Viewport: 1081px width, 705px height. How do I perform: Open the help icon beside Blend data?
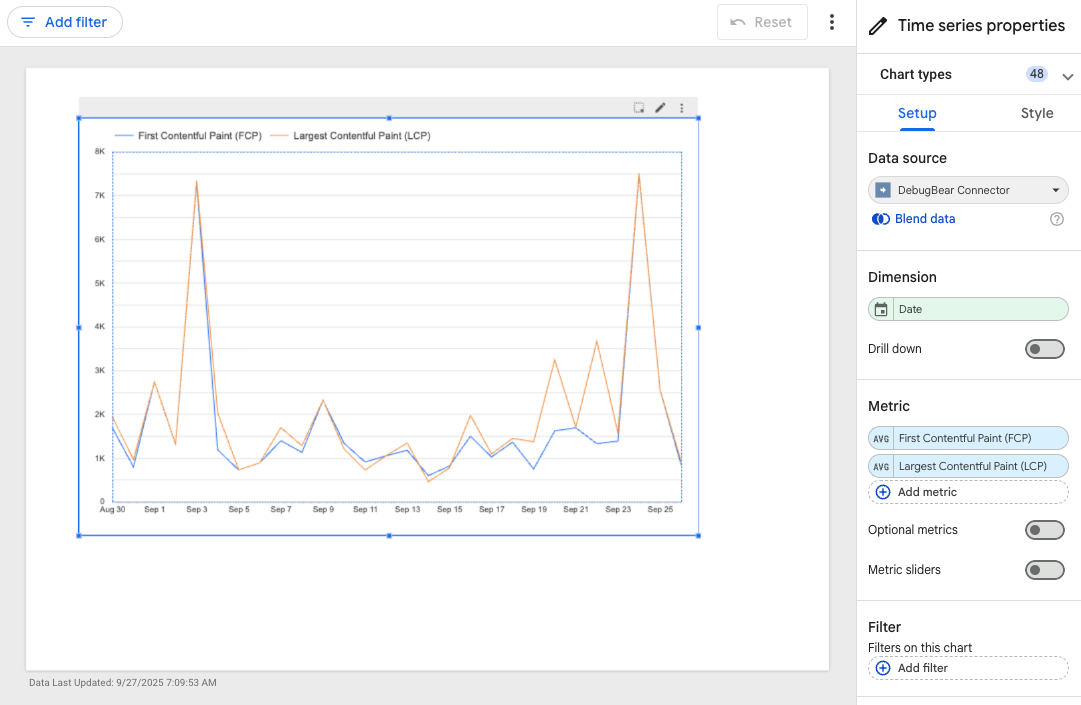click(1056, 219)
